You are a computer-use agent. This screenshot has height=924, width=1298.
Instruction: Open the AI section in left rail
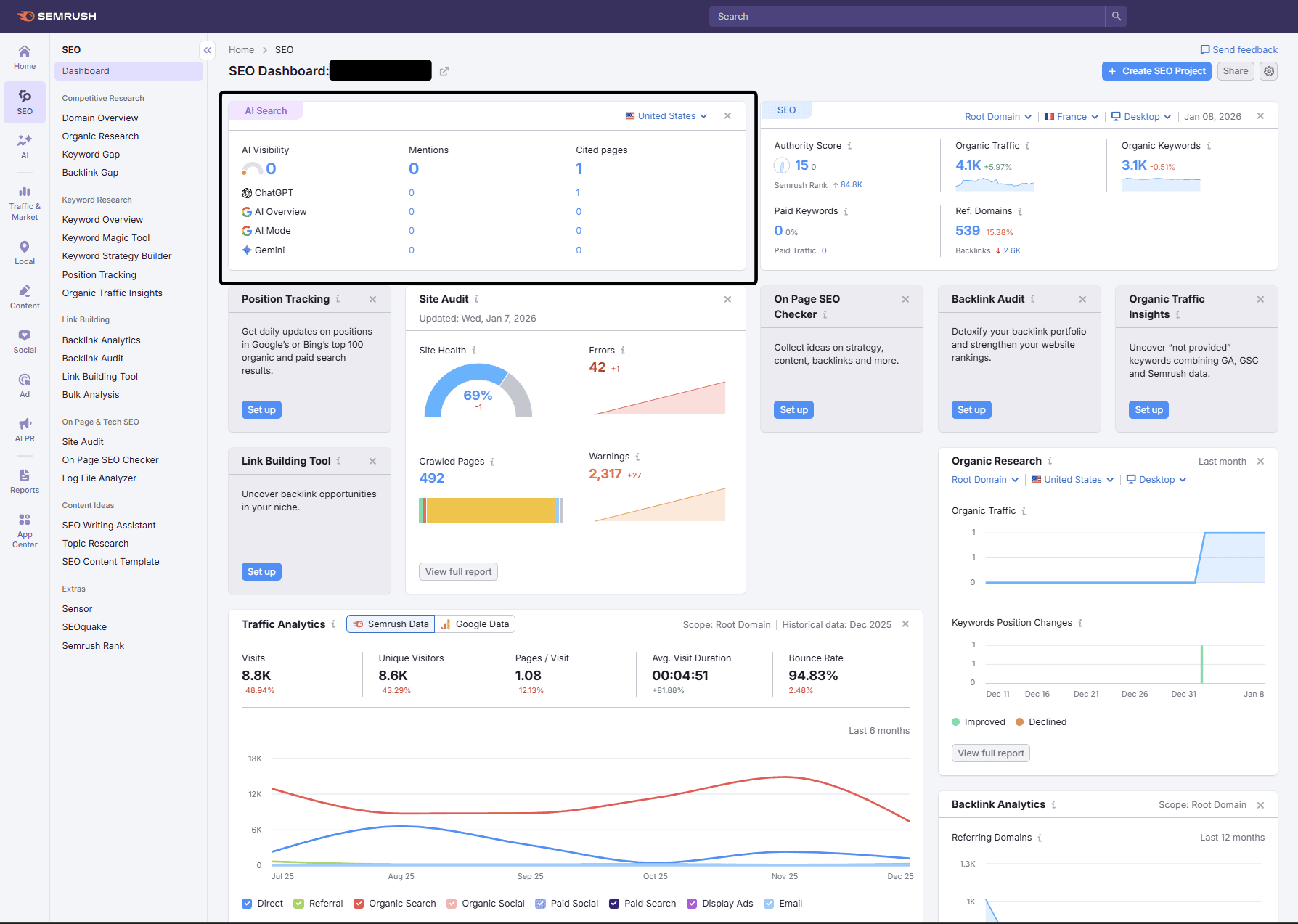(x=25, y=145)
